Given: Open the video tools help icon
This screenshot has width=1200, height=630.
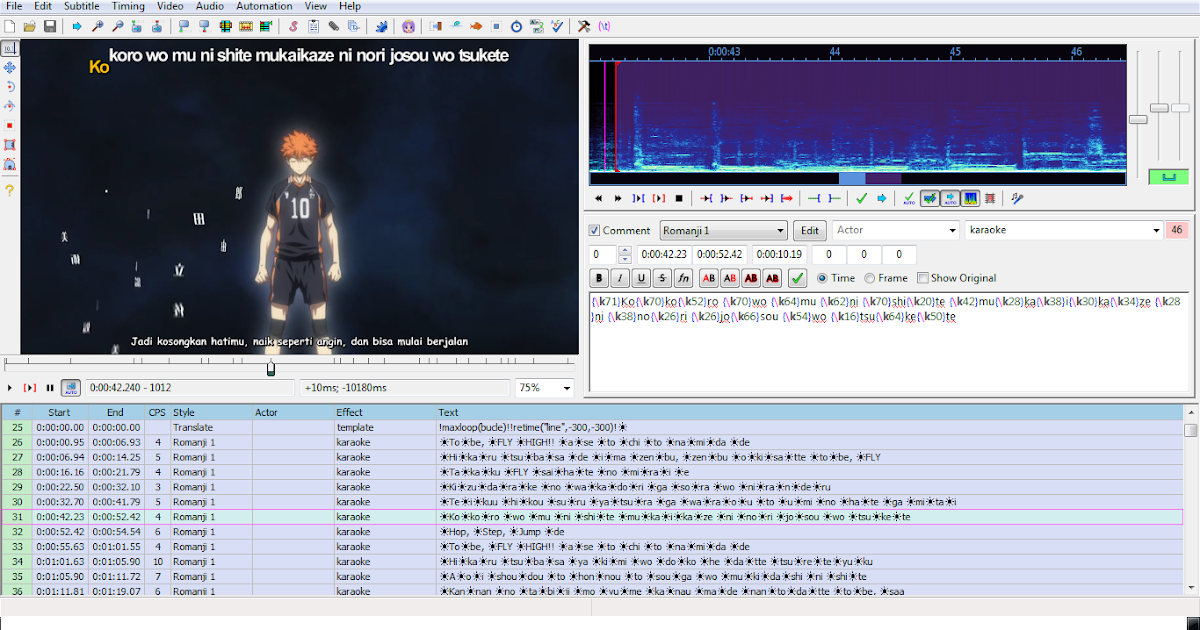Looking at the screenshot, I should click(x=10, y=189).
